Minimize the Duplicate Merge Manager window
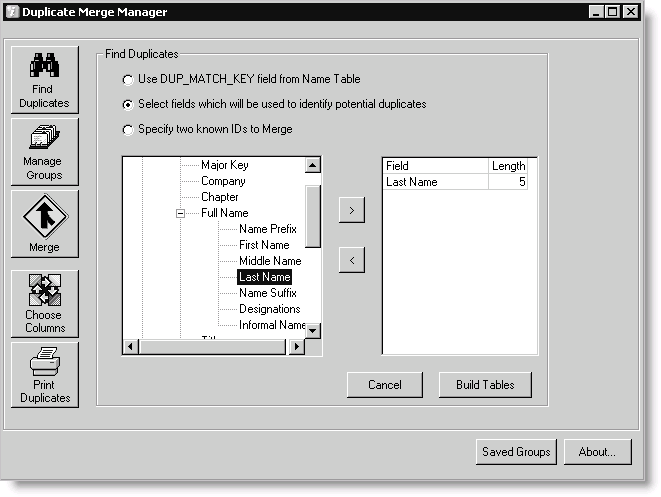This screenshot has width=661, height=497. 596,12
